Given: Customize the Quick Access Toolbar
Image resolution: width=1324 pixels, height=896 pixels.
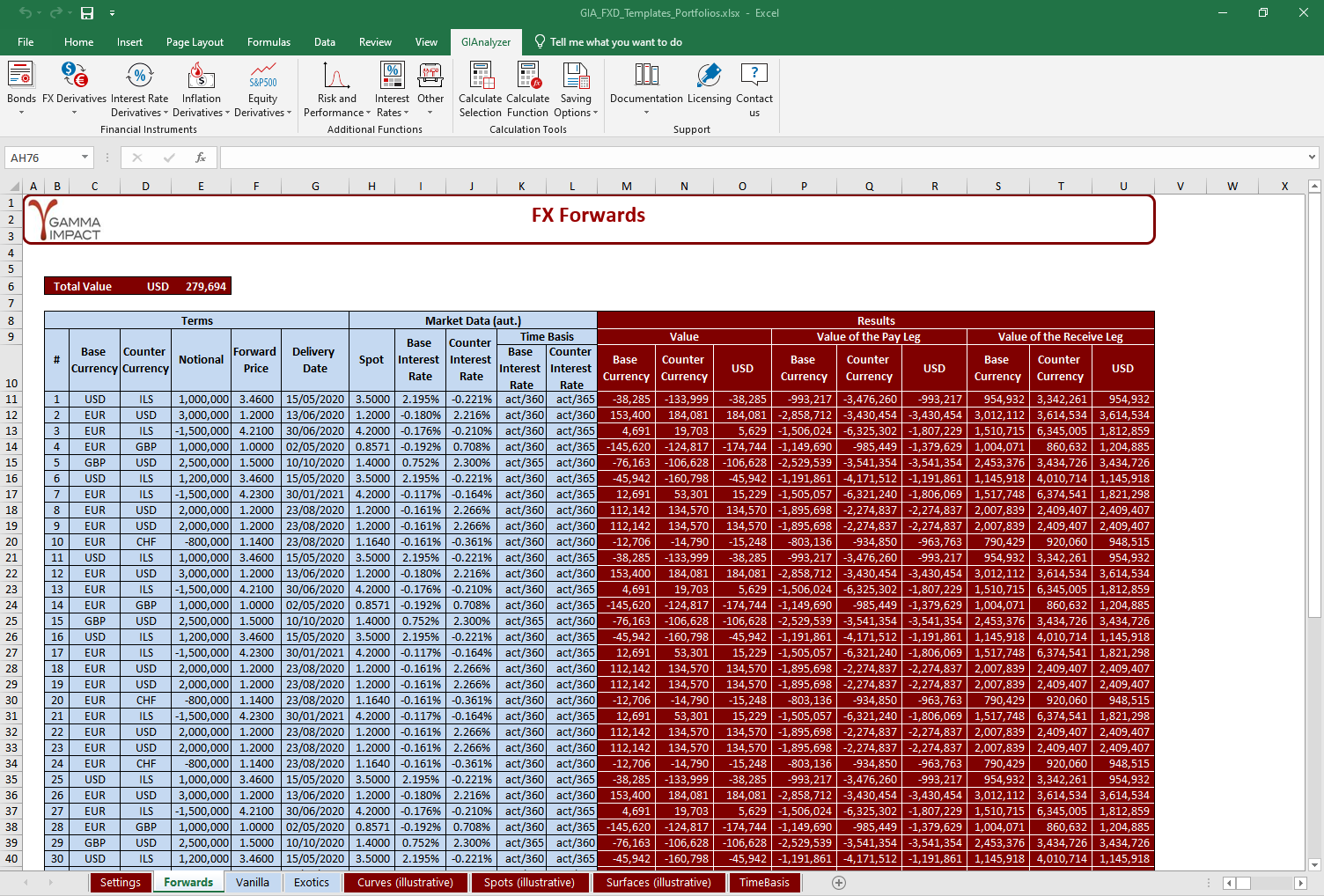Looking at the screenshot, I should pyautogui.click(x=112, y=13).
